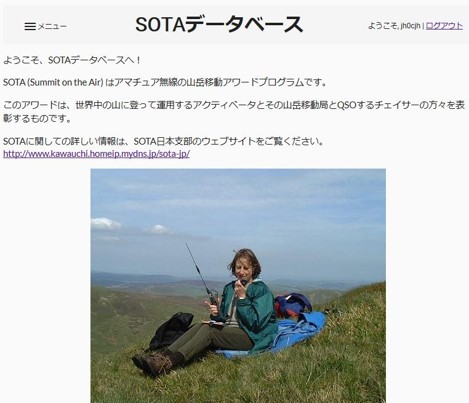Viewport: 469px width, 403px height.
Task: Click the red and blue rucksack
Action: point(292,305)
